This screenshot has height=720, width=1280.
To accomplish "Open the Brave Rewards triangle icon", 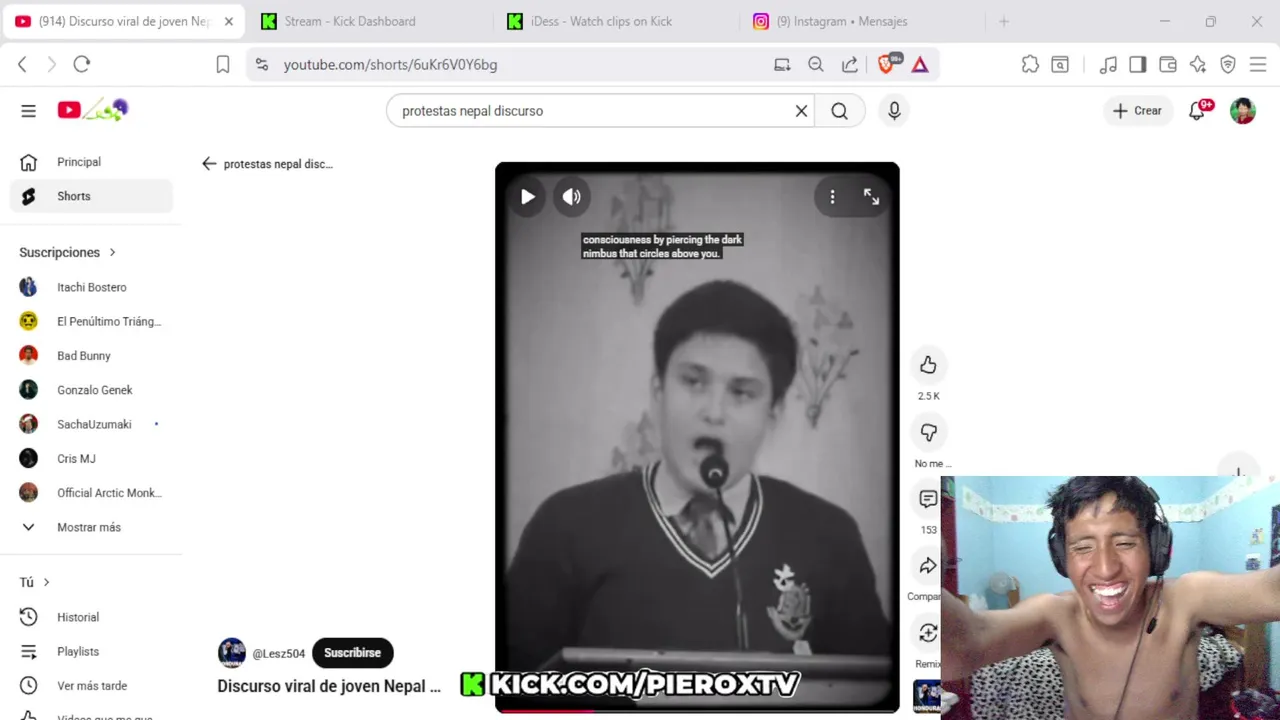I will click(x=920, y=64).
